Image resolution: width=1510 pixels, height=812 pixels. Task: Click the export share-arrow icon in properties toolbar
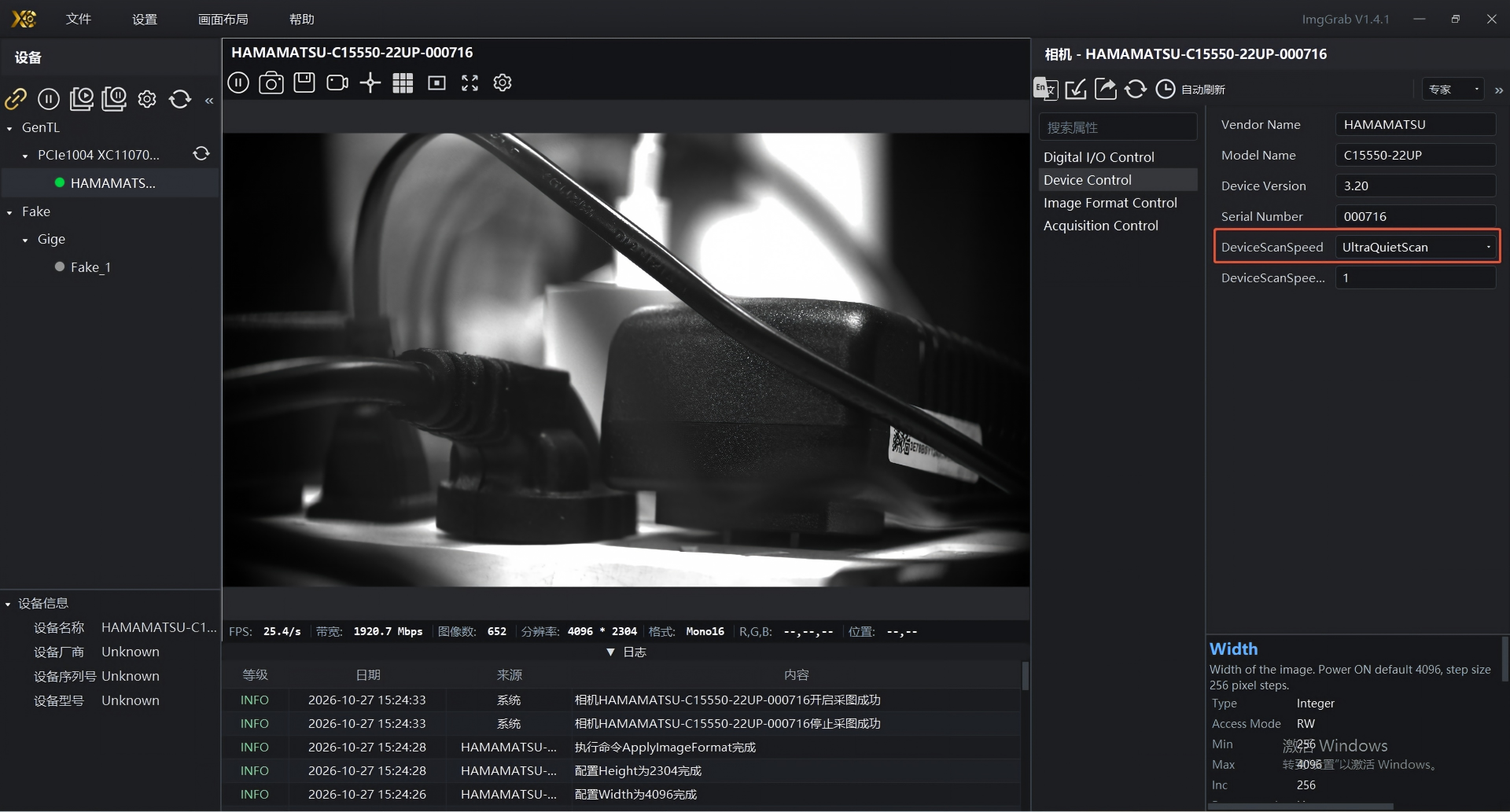pyautogui.click(x=1106, y=89)
